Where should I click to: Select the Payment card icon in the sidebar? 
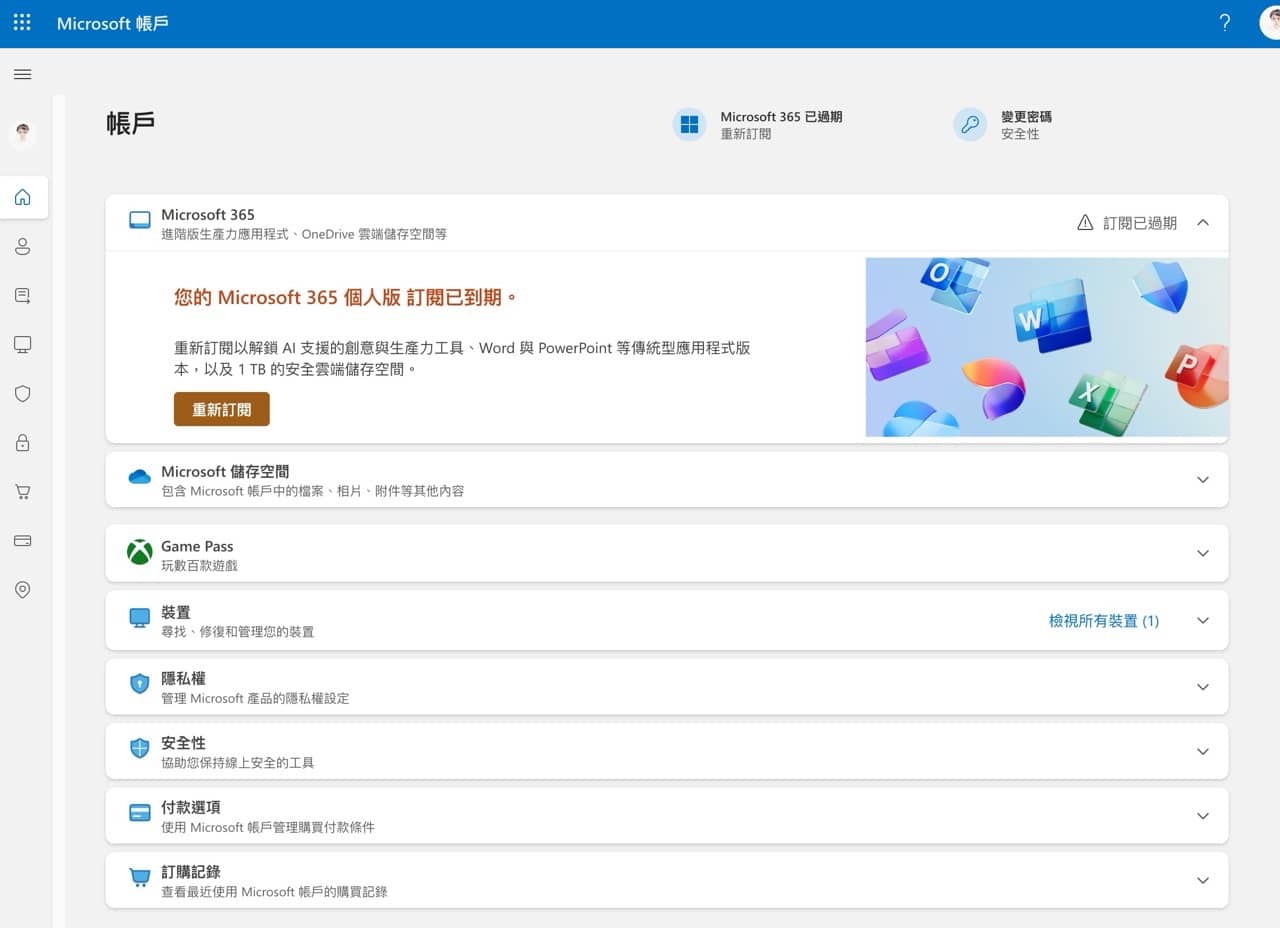[x=22, y=540]
